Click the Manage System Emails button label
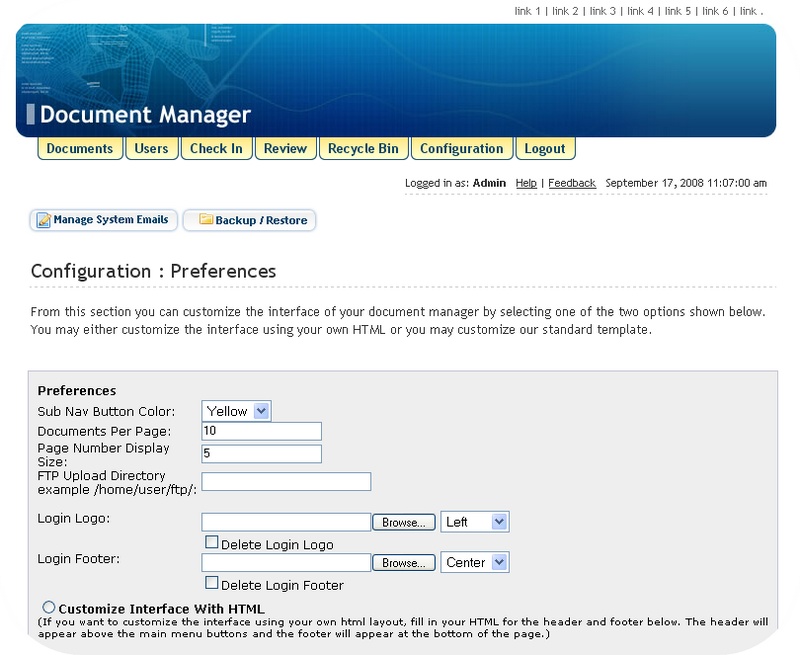This screenshot has width=800, height=655. pyautogui.click(x=111, y=219)
